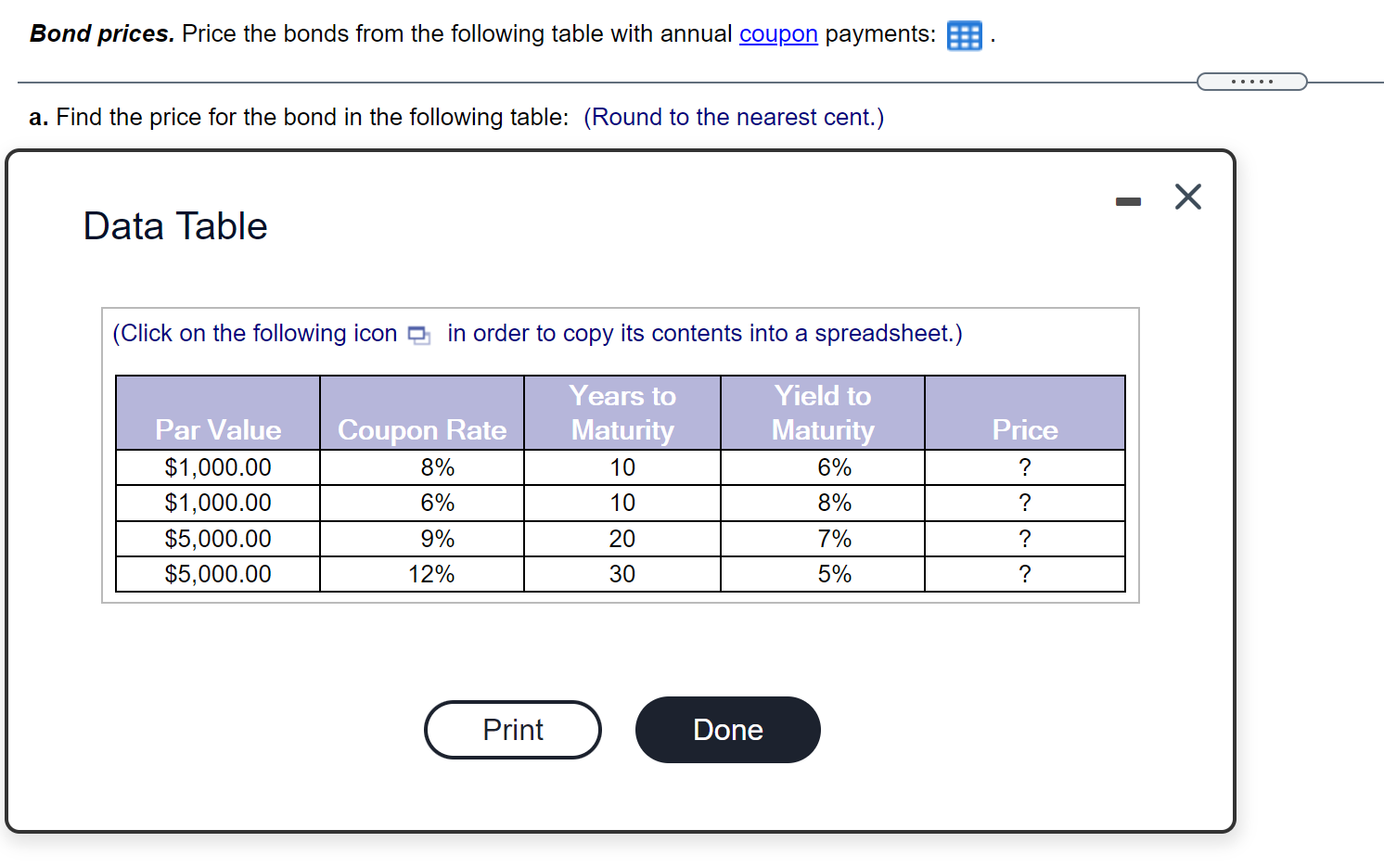The width and height of the screenshot is (1384, 868).
Task: Open the calculator icon beside "payments"
Action: click(x=963, y=35)
